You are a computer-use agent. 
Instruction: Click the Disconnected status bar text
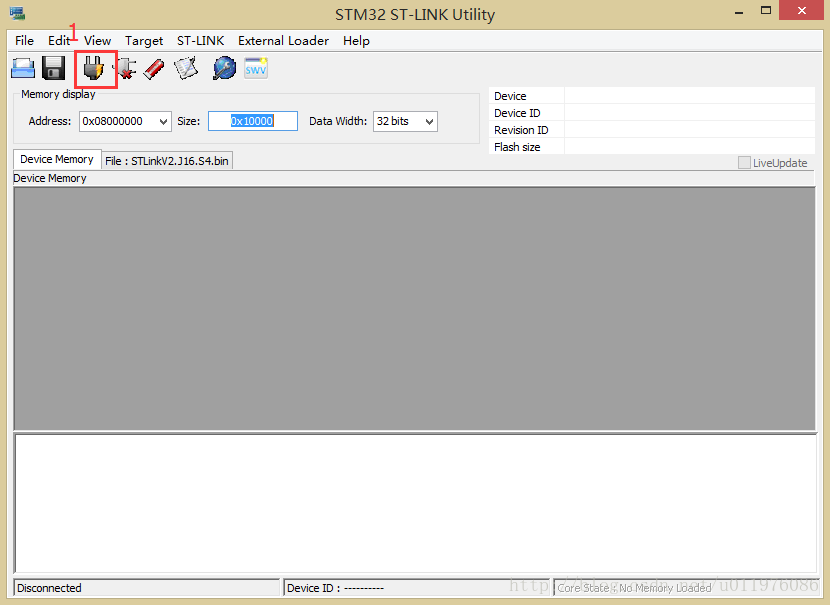click(x=49, y=588)
